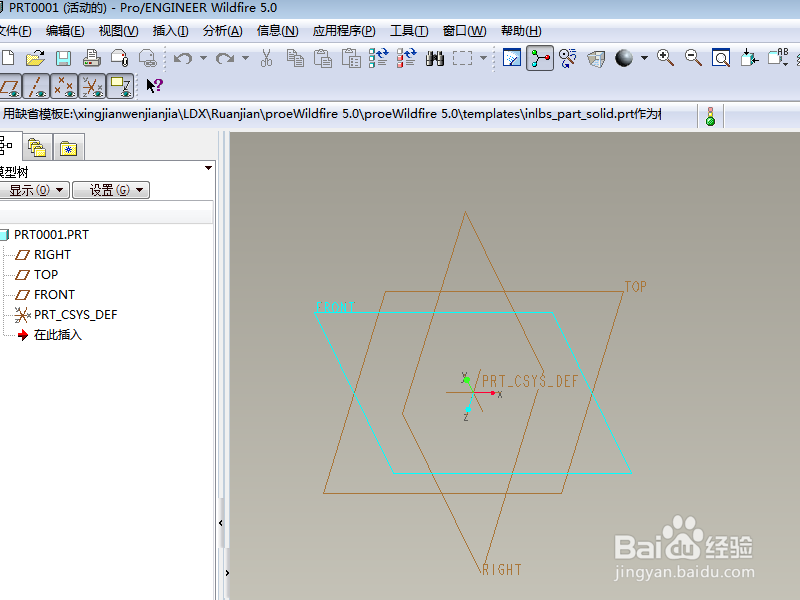Open the Regeneration Manager icon
The height and width of the screenshot is (600, 800).
point(407,58)
